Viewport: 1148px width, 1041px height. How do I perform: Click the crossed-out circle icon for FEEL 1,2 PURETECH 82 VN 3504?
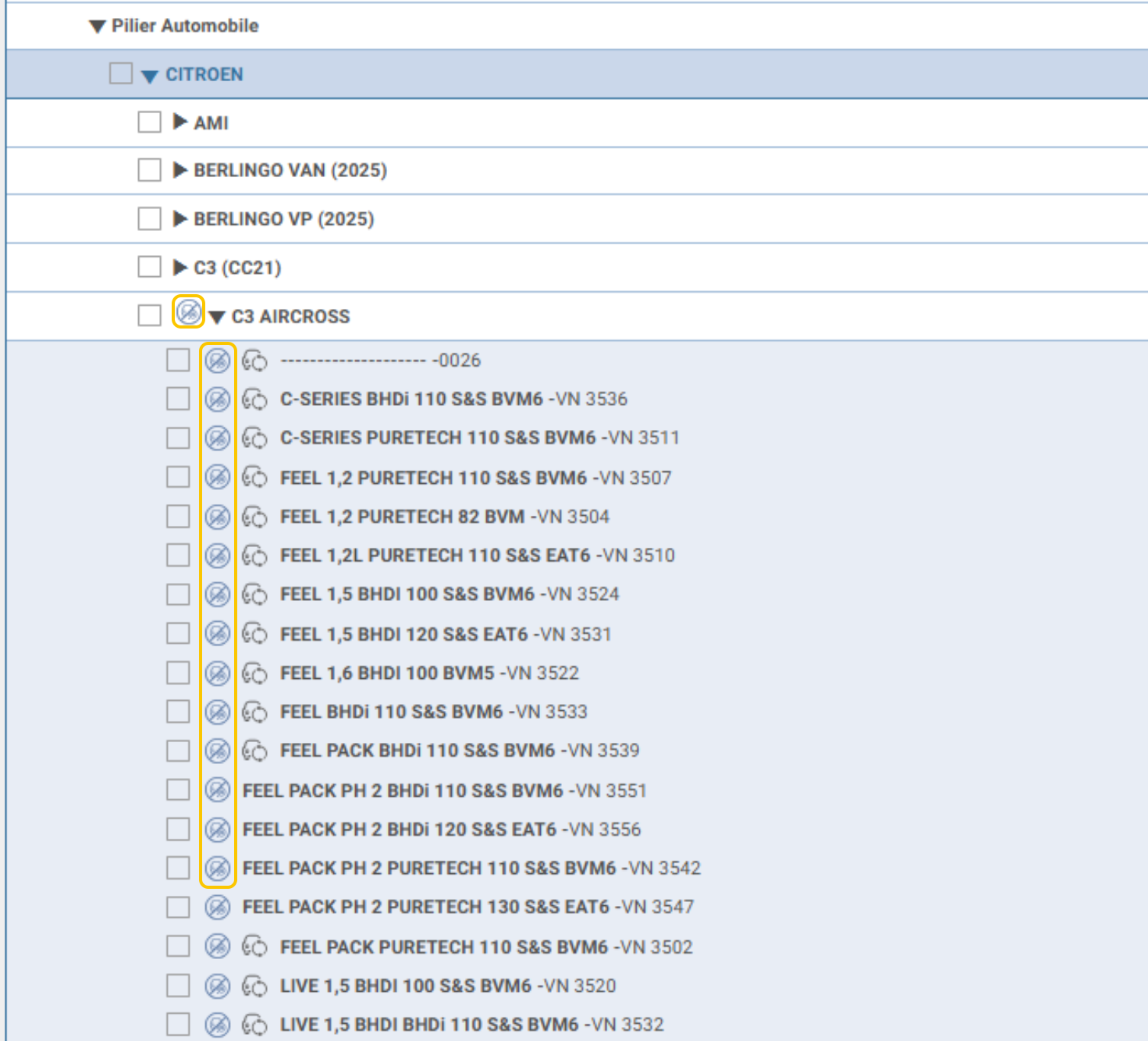tap(218, 517)
